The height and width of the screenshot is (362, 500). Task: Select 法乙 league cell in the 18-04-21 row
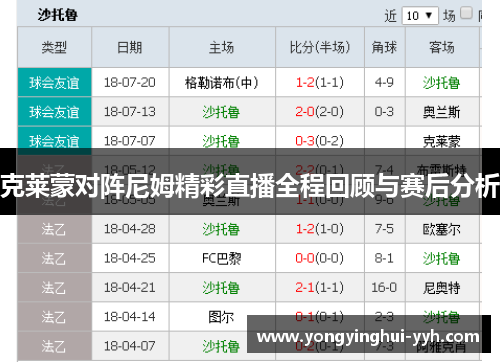54,288
